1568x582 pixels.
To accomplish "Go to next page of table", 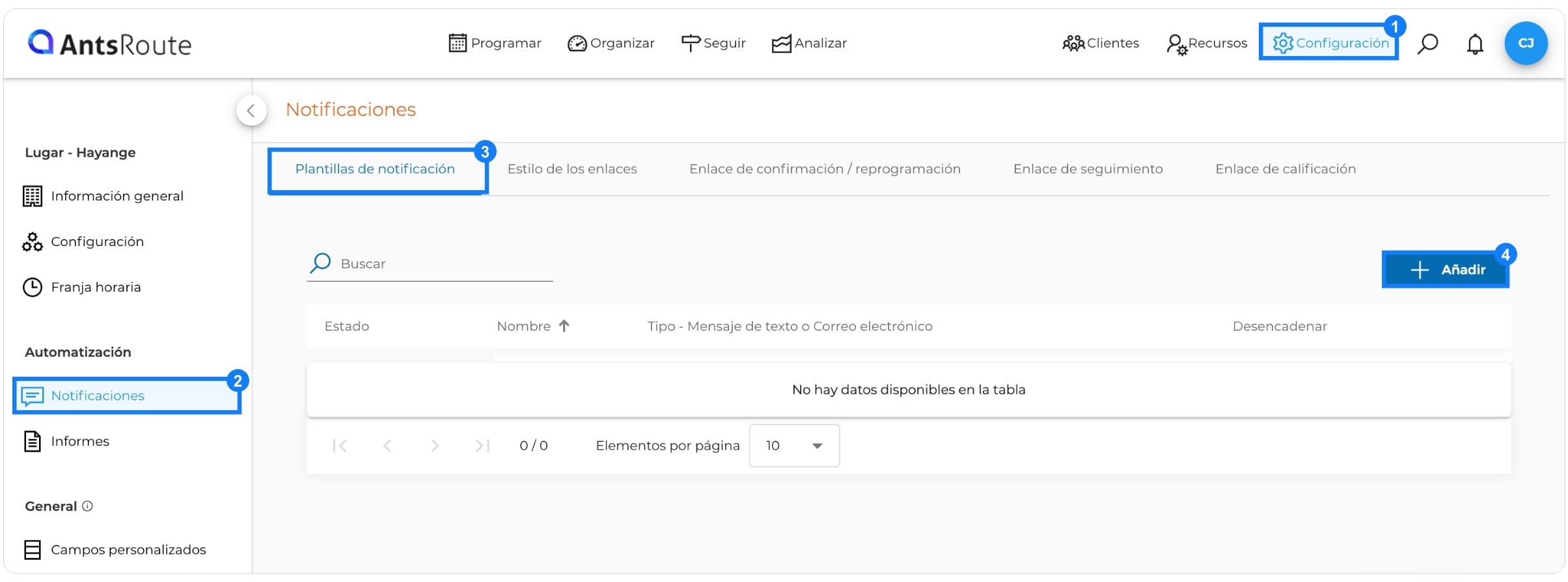I will pyautogui.click(x=435, y=446).
